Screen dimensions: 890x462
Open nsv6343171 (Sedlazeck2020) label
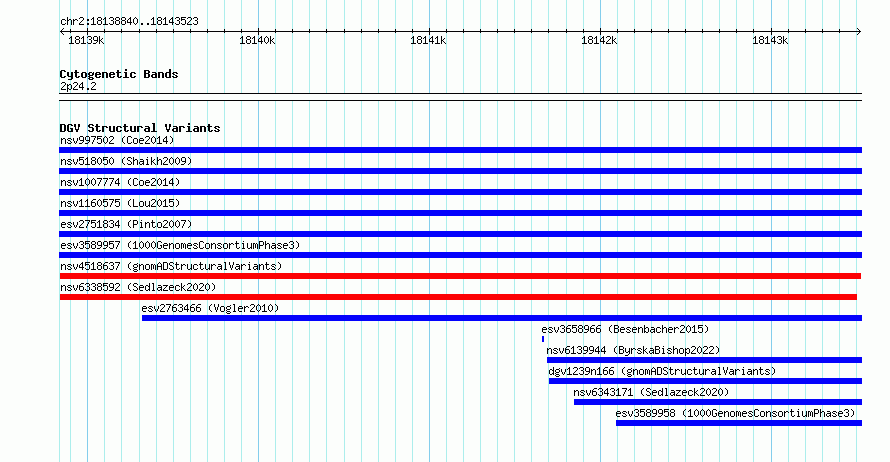point(651,392)
